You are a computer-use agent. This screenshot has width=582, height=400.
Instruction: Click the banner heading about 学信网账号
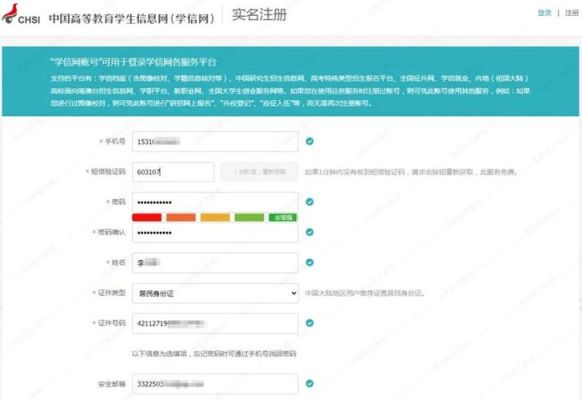(x=134, y=62)
